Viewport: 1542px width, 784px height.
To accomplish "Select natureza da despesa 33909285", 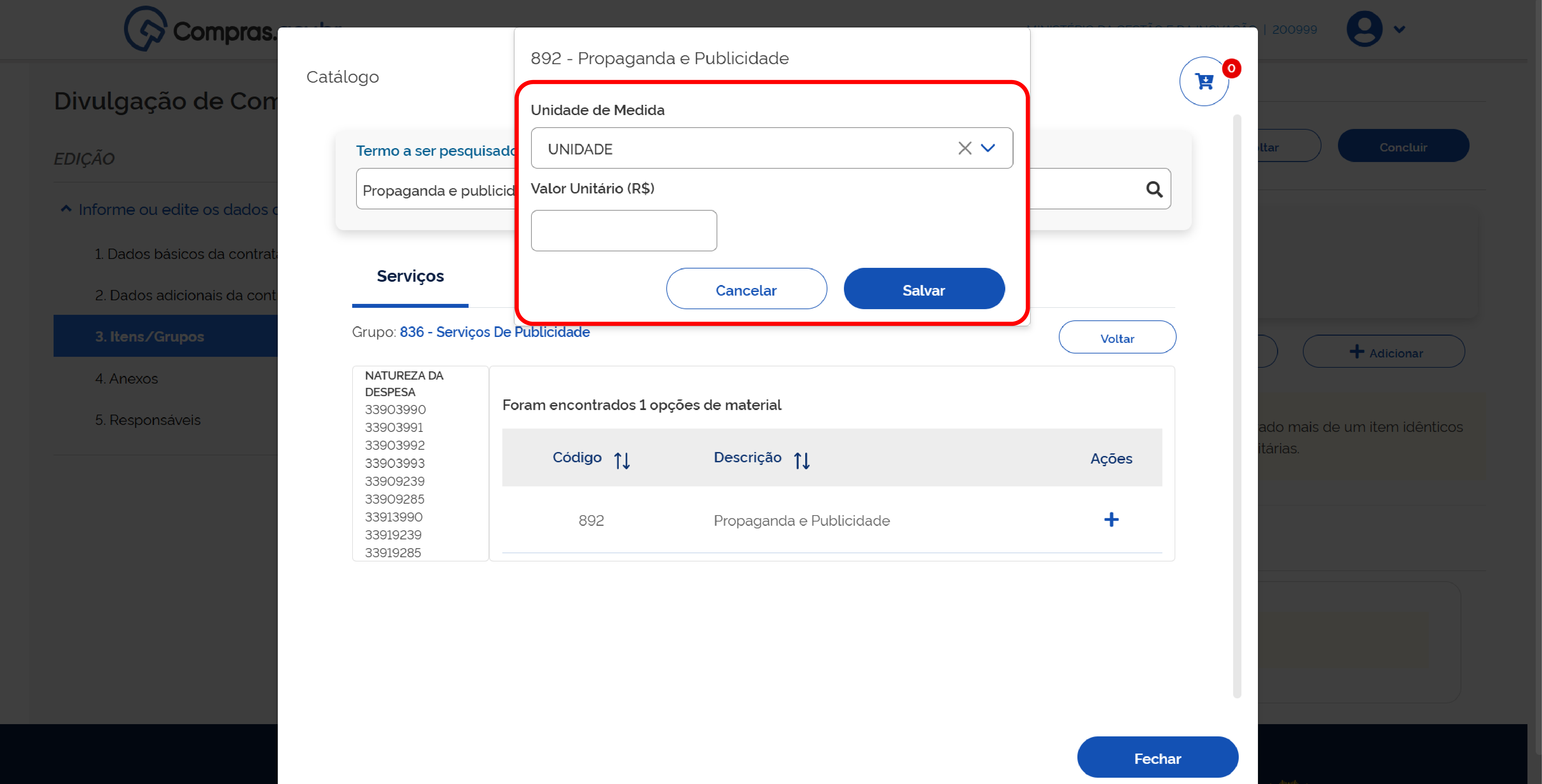I will click(395, 499).
